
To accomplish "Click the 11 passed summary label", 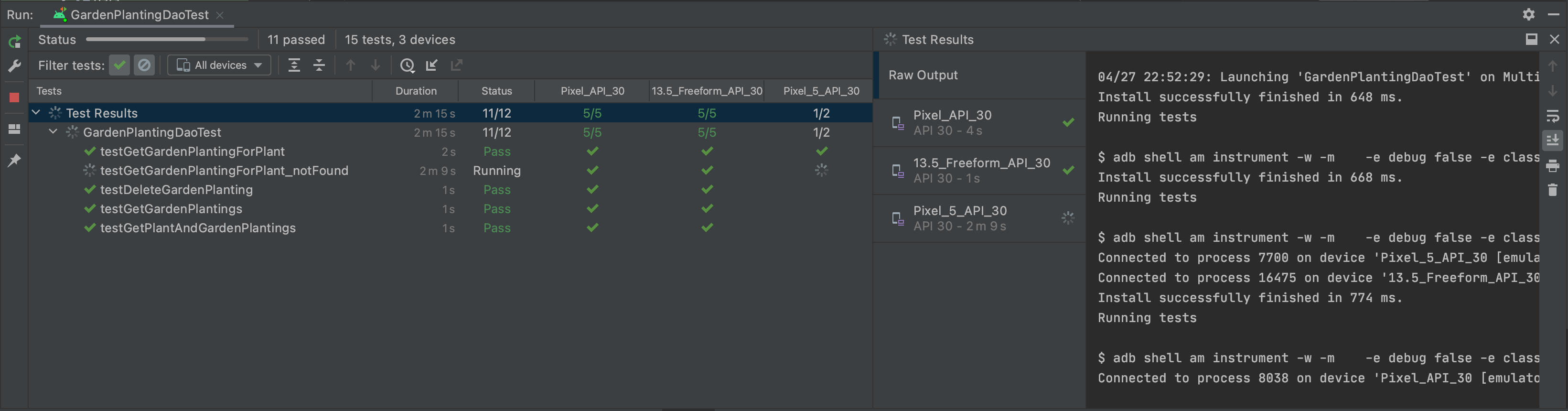I will pos(296,40).
